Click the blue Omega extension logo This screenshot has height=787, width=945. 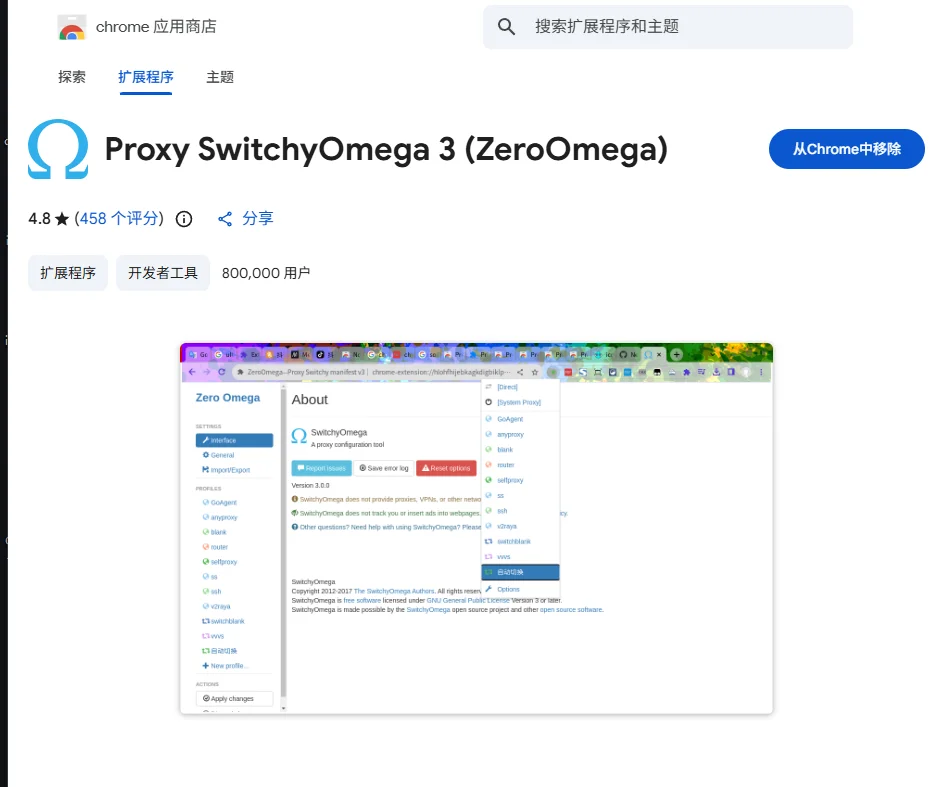click(x=58, y=149)
